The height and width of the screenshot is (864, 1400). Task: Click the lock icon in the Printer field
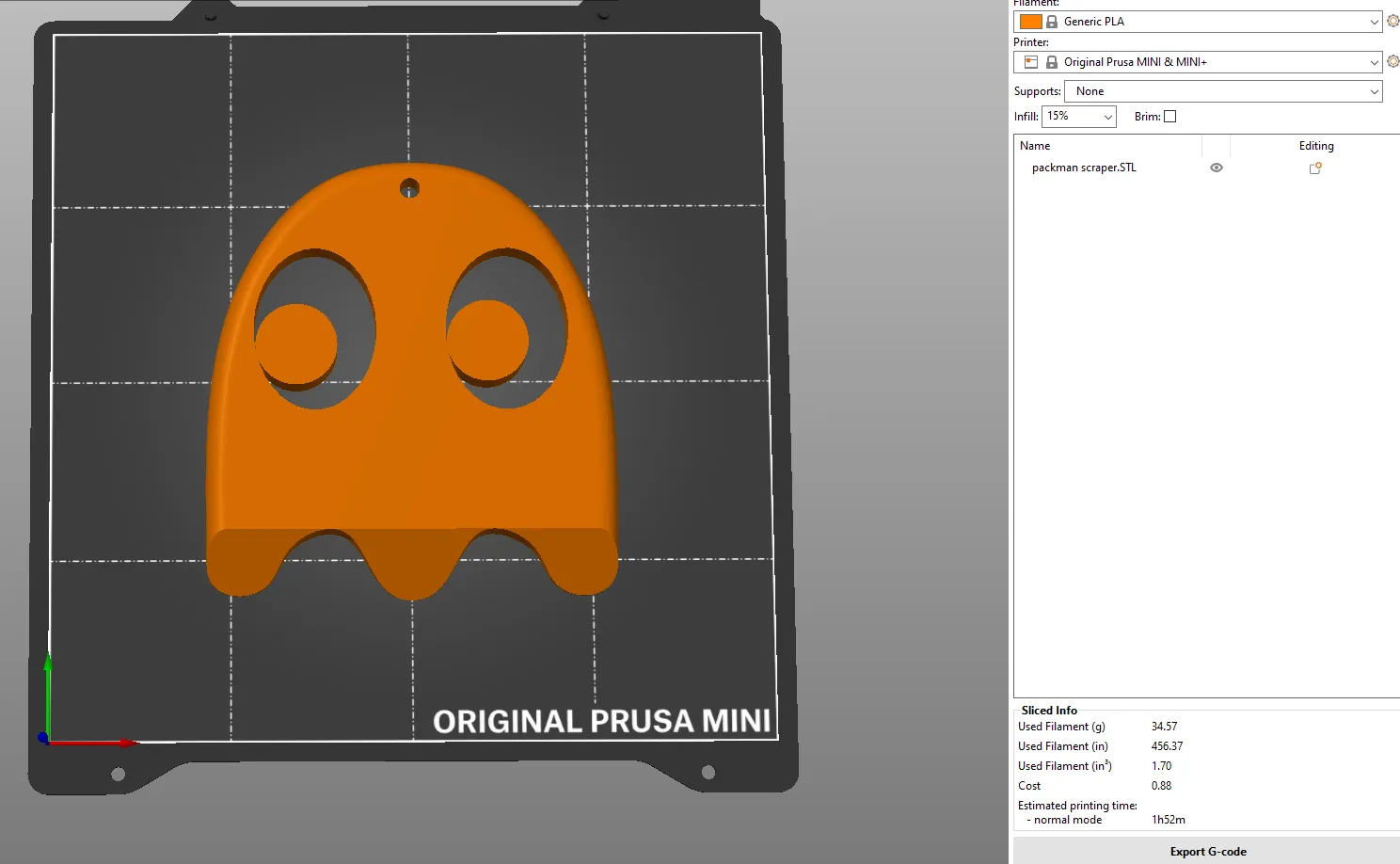(x=1052, y=62)
